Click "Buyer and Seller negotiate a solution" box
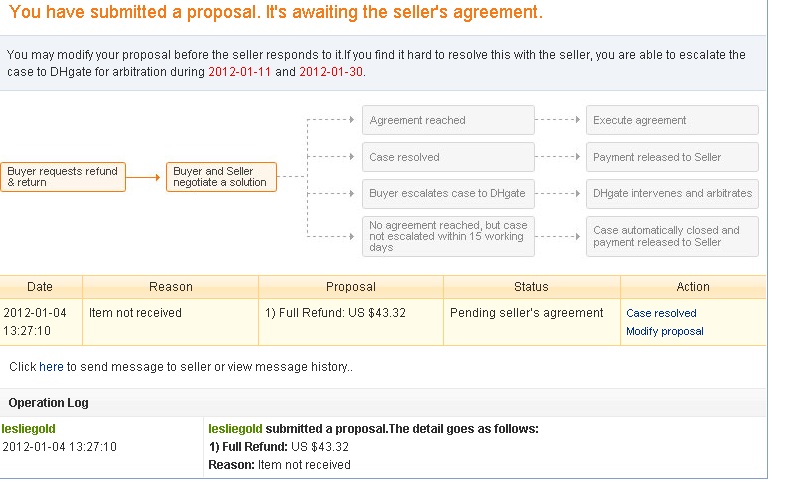The height and width of the screenshot is (482, 789). click(221, 177)
